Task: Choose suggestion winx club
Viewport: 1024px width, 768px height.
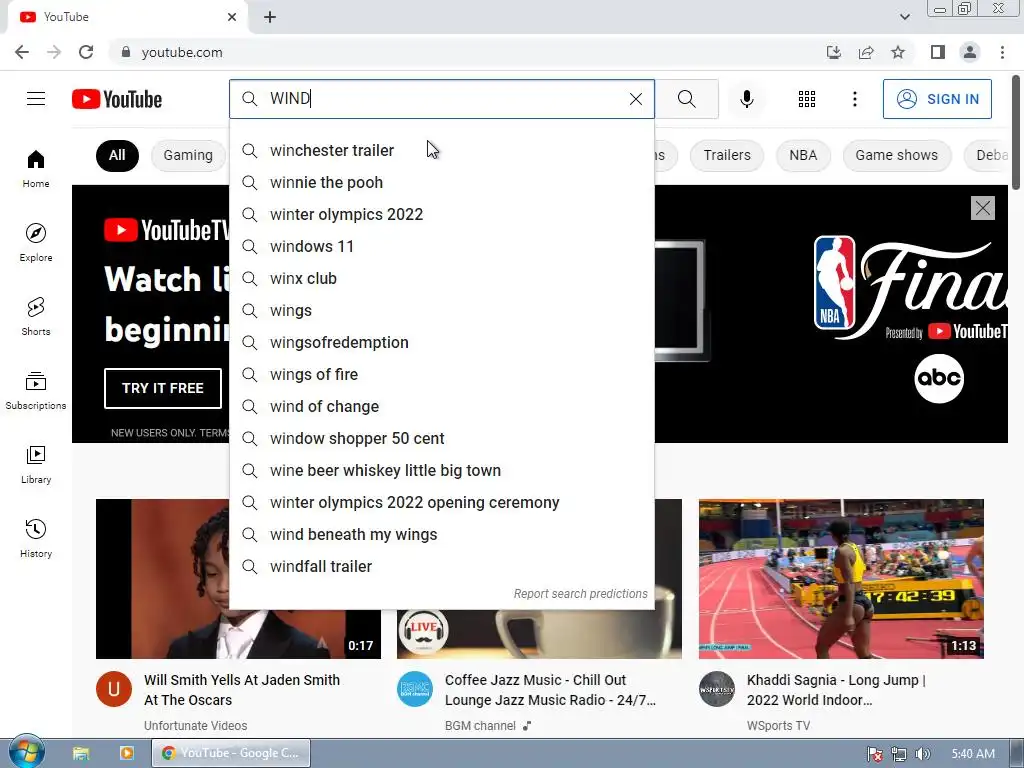Action: 442,278
